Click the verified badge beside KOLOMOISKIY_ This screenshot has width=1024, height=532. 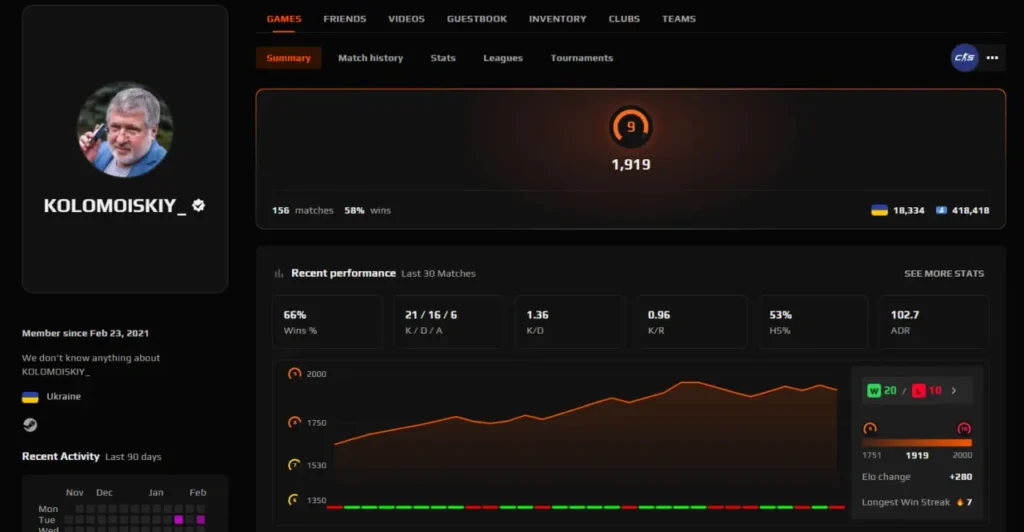tap(199, 205)
